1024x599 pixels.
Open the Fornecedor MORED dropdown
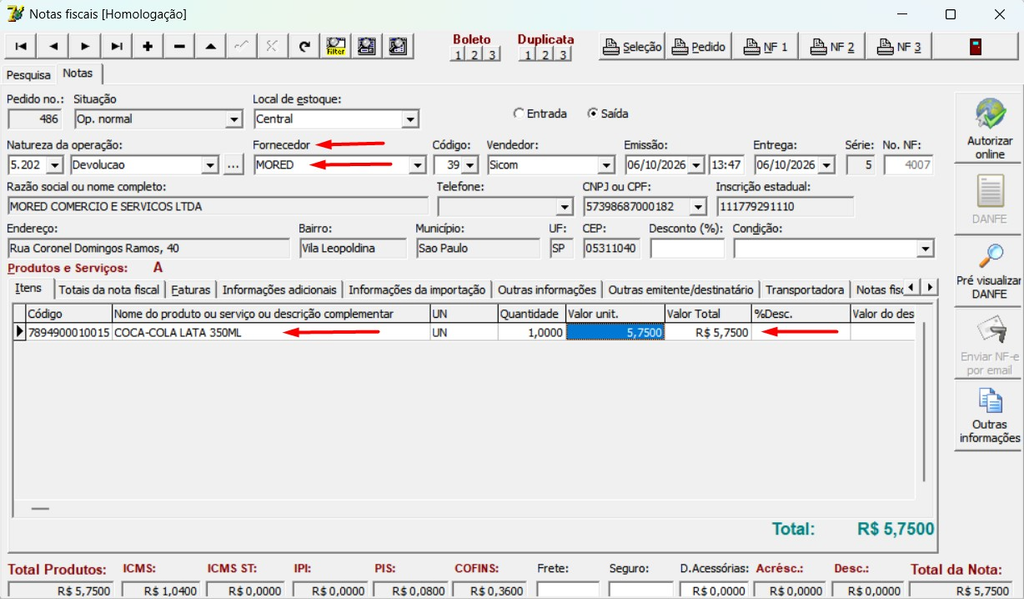point(417,165)
